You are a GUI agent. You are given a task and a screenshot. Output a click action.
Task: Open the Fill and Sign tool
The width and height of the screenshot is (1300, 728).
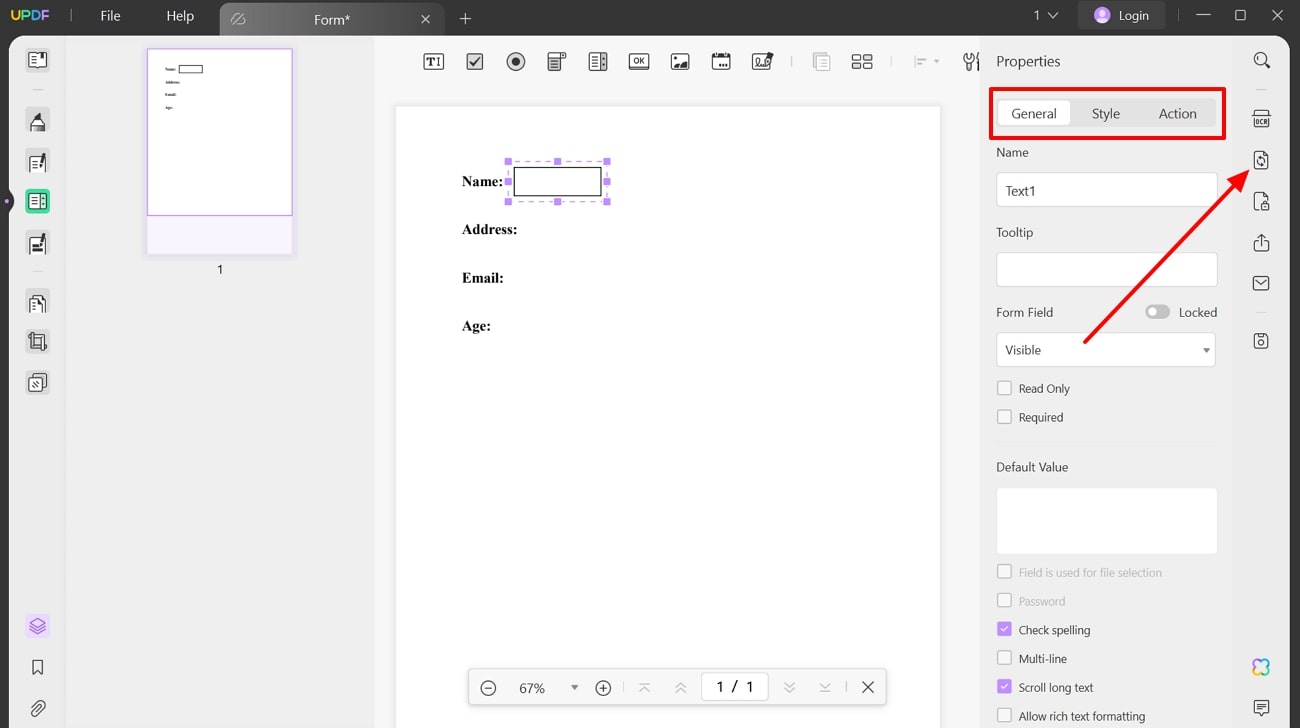[38, 244]
